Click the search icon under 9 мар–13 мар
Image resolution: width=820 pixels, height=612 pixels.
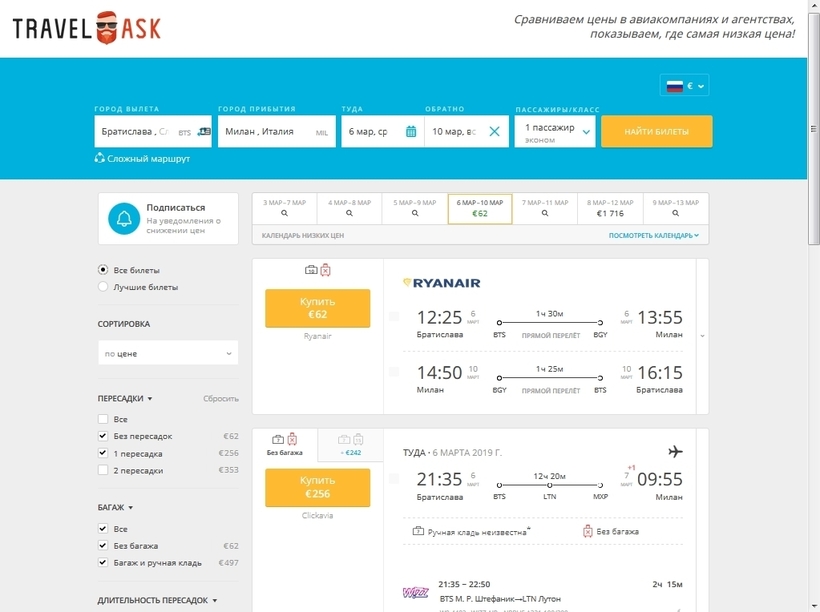(676, 213)
